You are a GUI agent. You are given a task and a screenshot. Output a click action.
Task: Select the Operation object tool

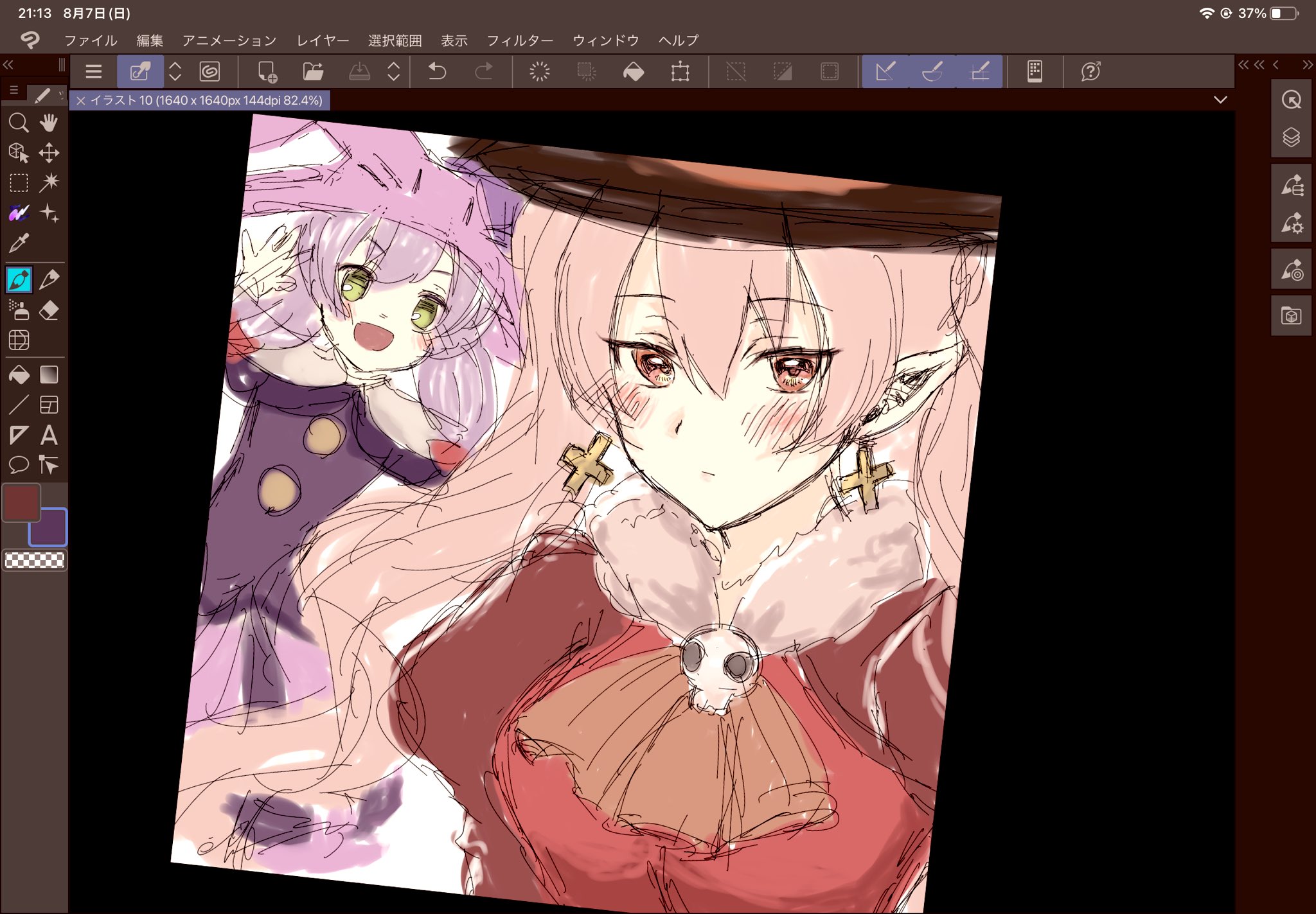tap(19, 153)
